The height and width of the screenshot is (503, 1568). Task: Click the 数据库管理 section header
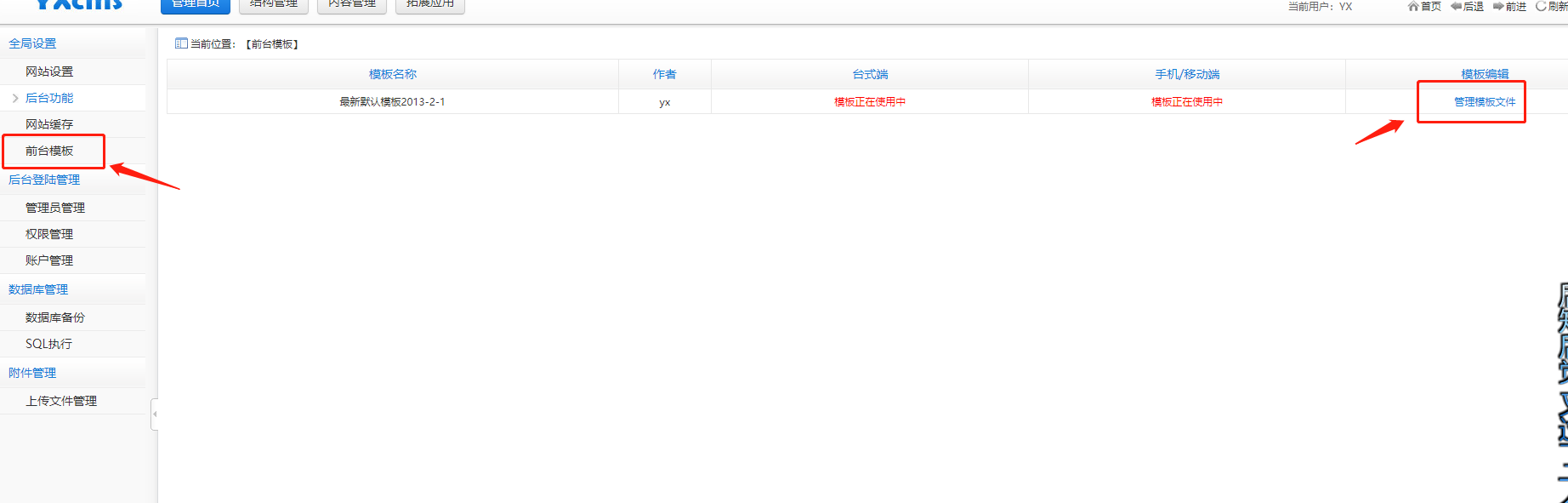(x=38, y=289)
